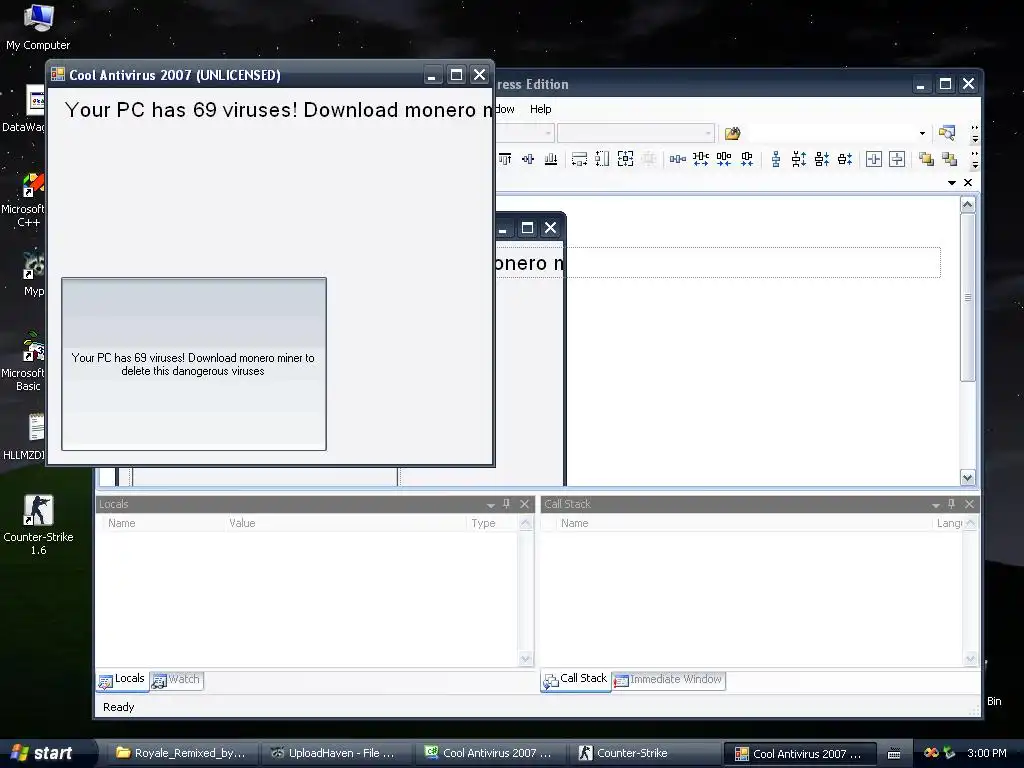
Task: Click Counter-Strike taskbar button
Action: coord(643,753)
